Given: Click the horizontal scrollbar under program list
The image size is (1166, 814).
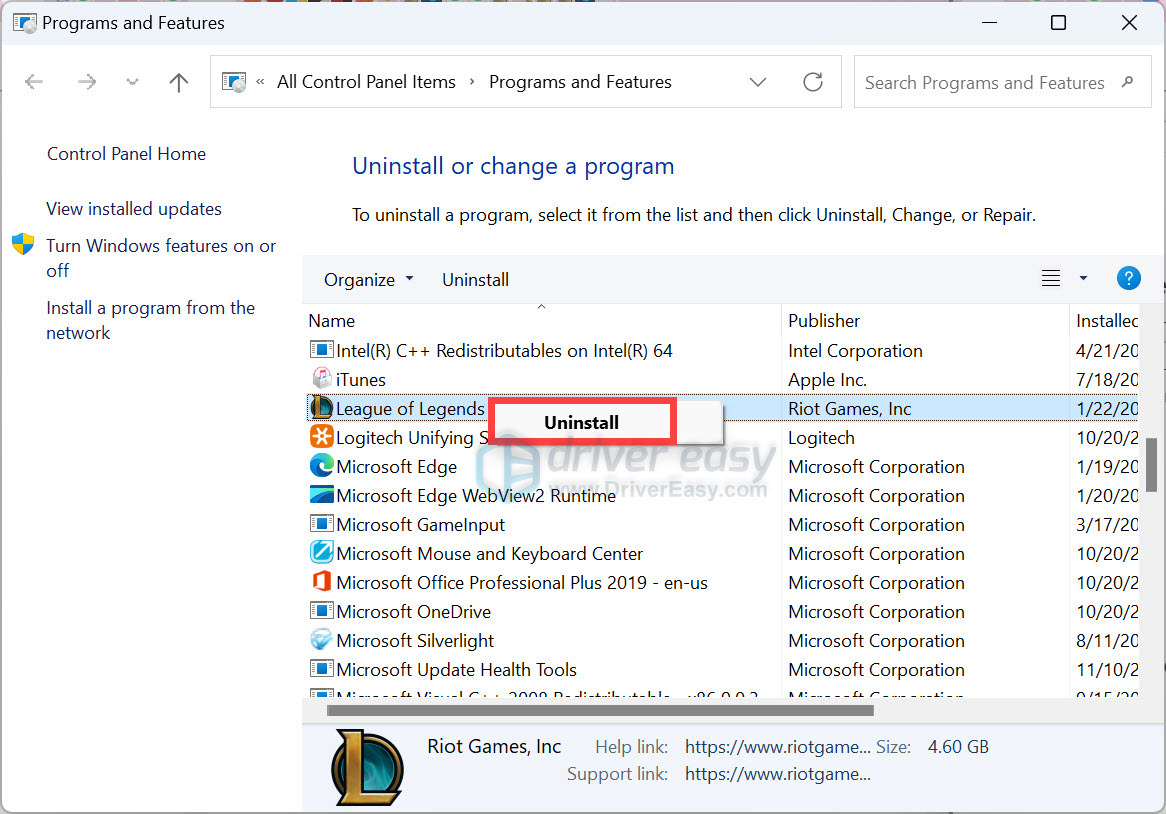Looking at the screenshot, I should [x=600, y=711].
